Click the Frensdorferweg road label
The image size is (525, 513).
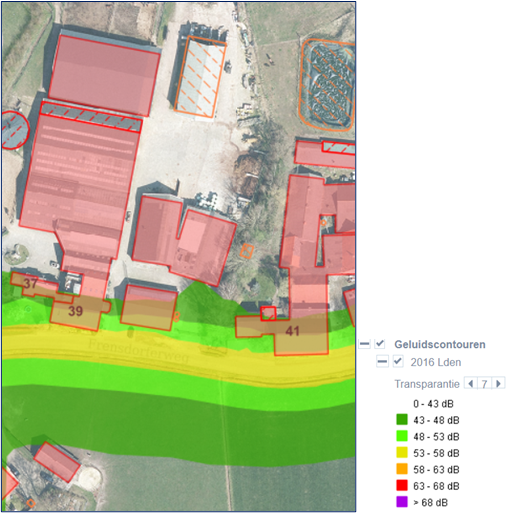tap(138, 350)
